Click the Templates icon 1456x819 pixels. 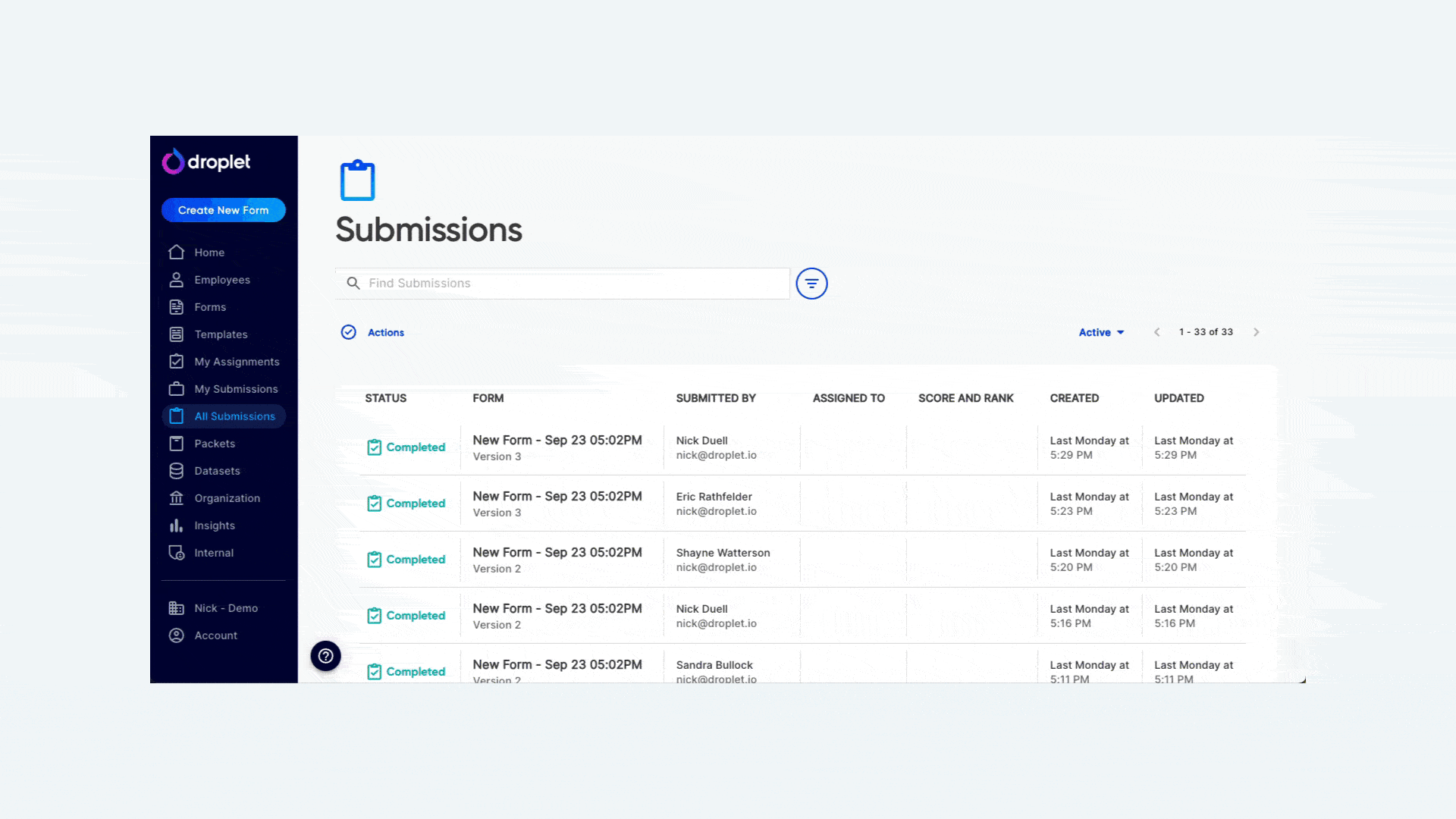177,334
